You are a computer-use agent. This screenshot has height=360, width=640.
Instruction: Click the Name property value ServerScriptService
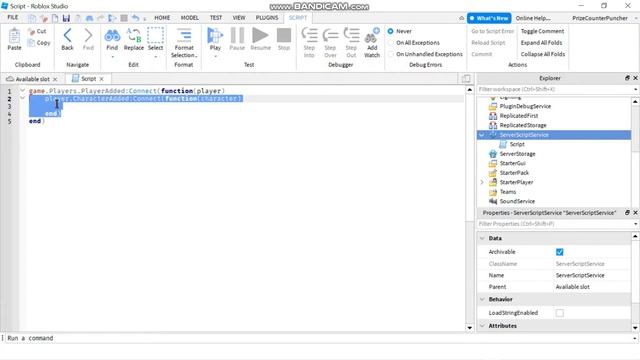580,276
